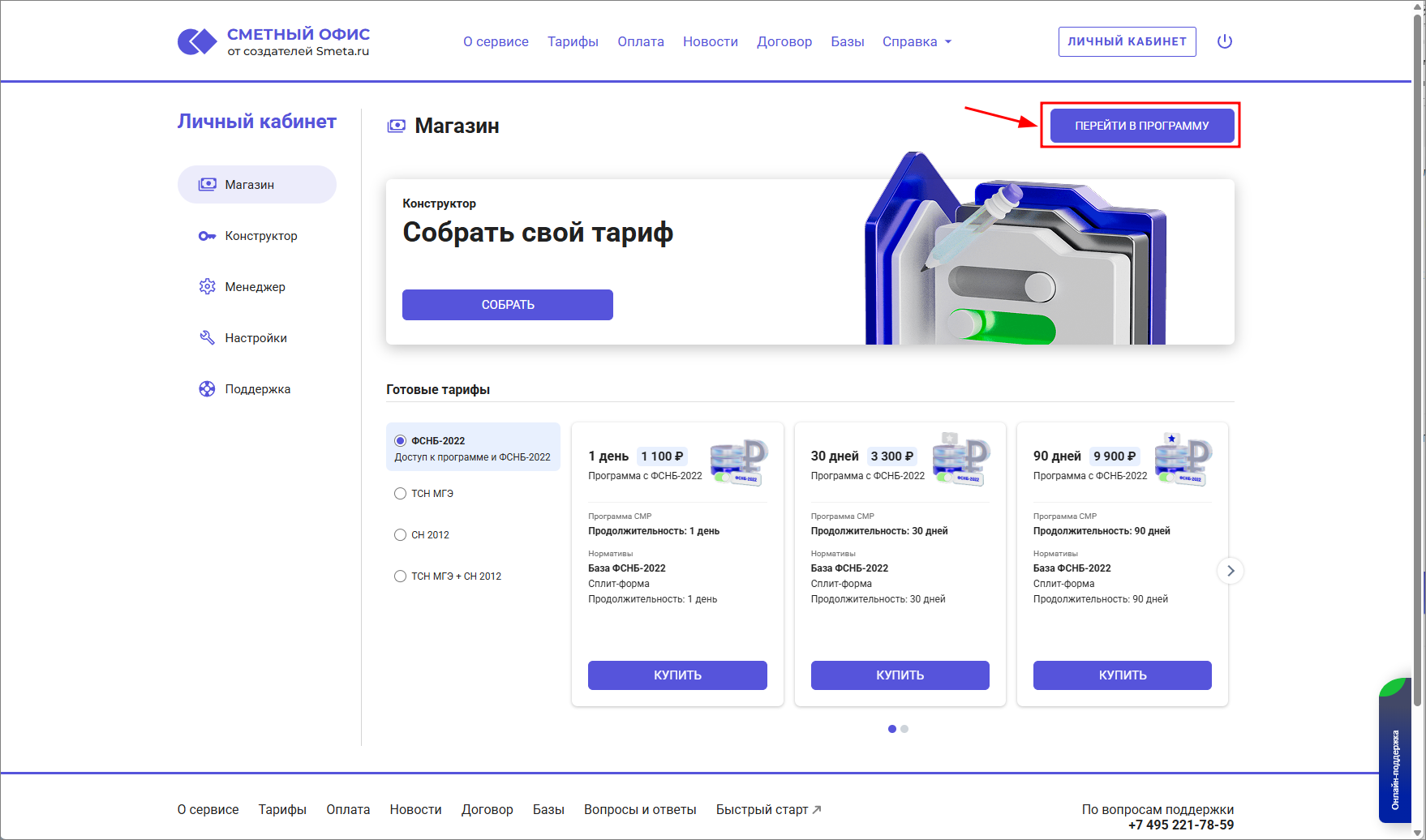1426x840 pixels.
Task: Click the Договор footer link
Action: point(488,809)
